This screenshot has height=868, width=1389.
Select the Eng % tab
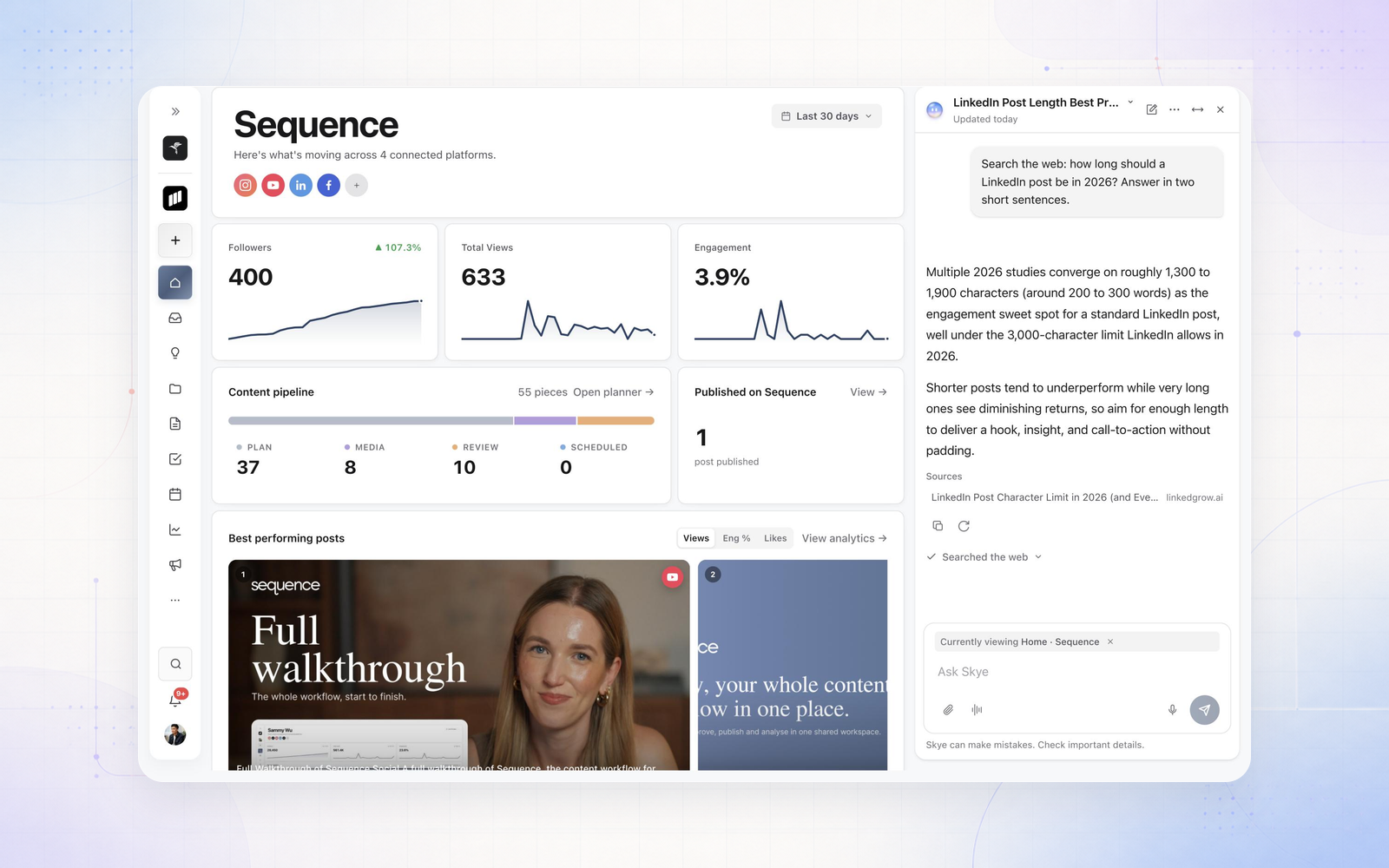[737, 538]
